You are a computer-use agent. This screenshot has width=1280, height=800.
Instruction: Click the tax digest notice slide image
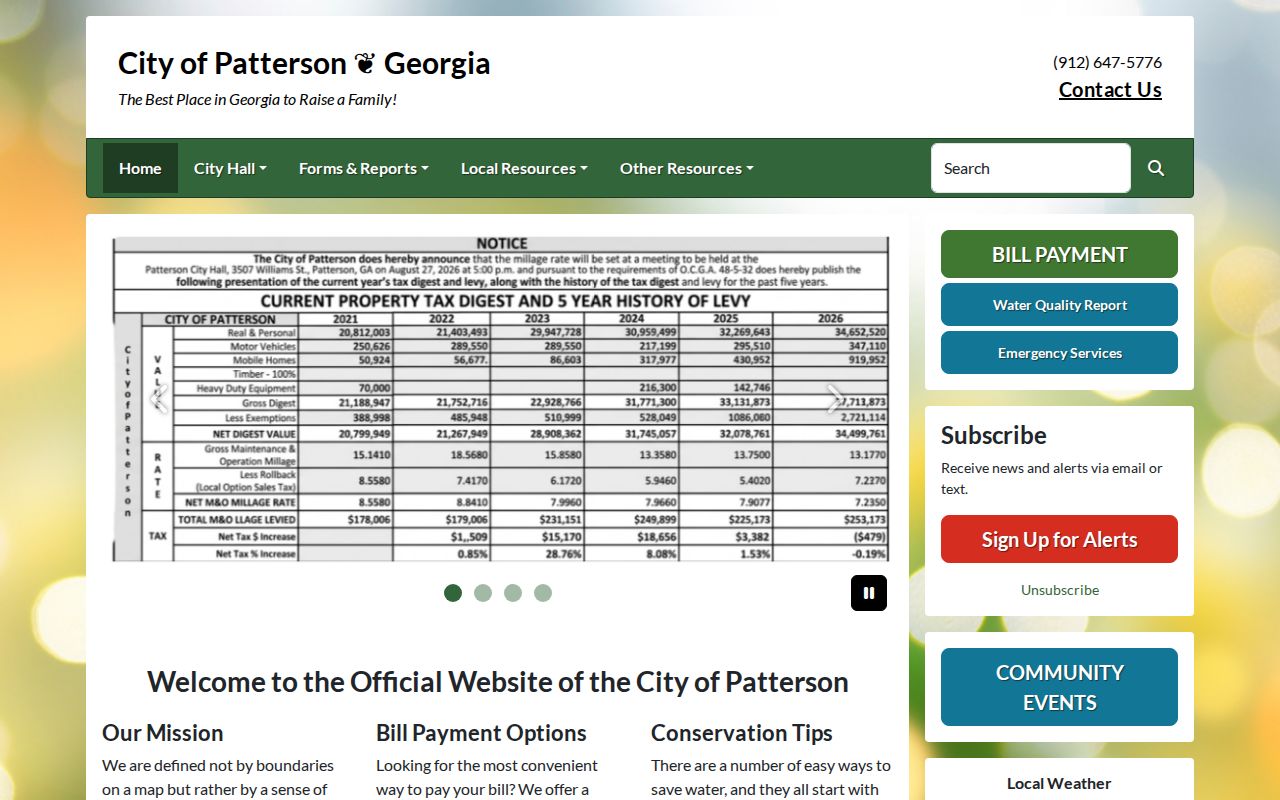click(x=500, y=399)
